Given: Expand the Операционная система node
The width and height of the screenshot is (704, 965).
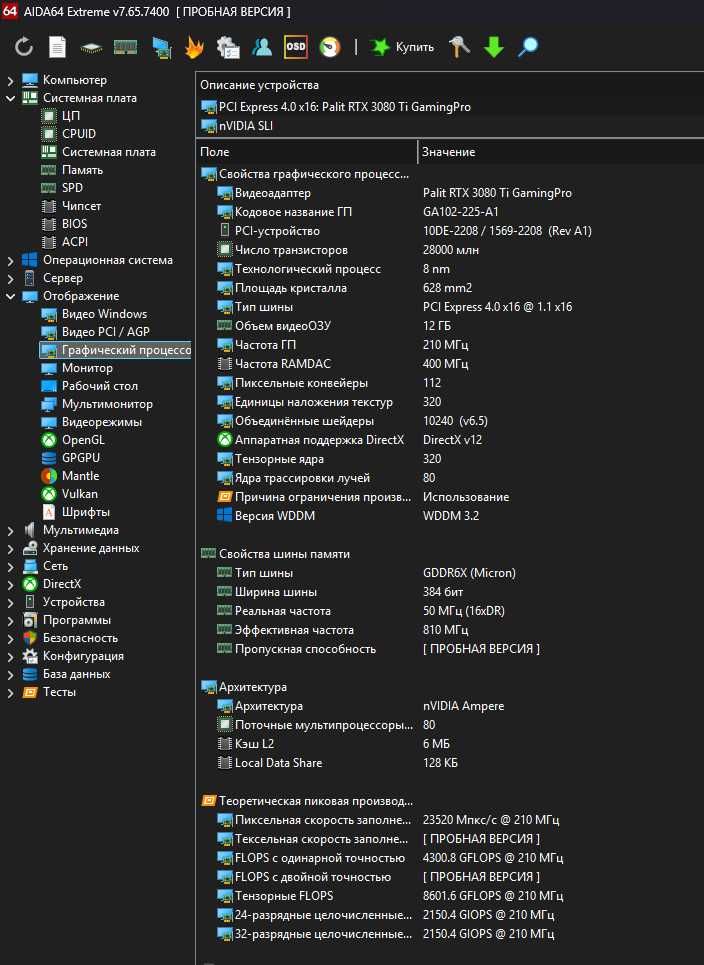Looking at the screenshot, I should click(x=10, y=260).
